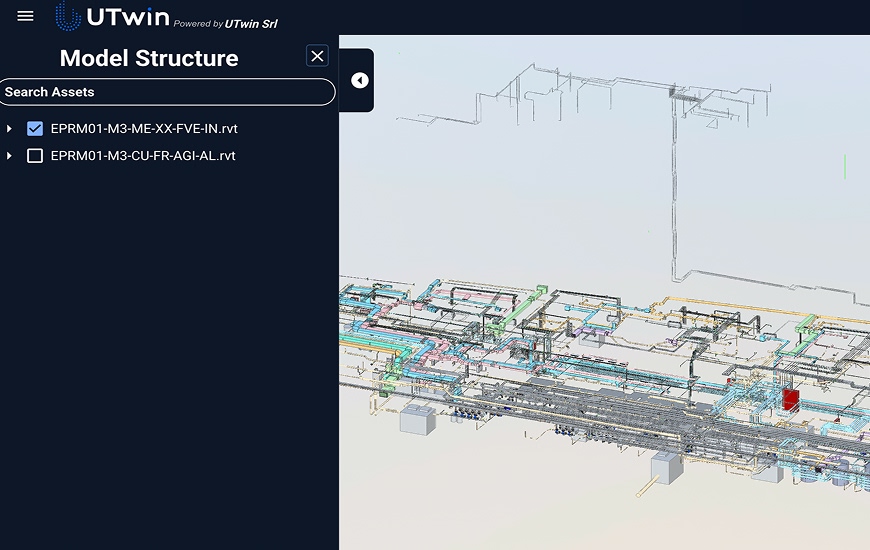Select EPRM01-M3-CU-FR-AGI-AL.rvt file name
Screen dimensions: 870x550
143,156
